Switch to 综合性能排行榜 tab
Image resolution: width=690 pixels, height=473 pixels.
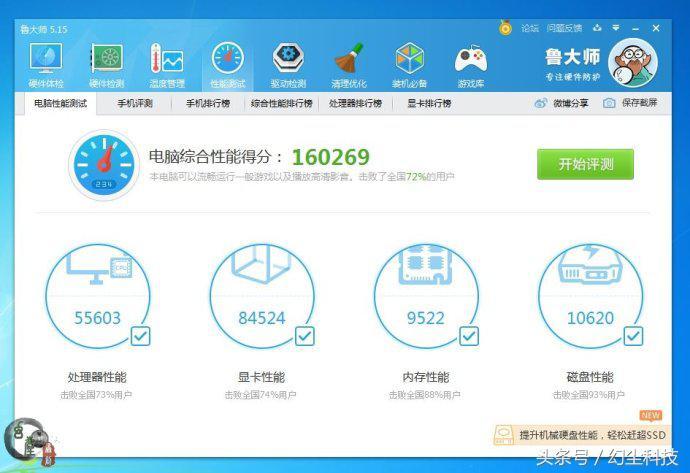tap(282, 103)
